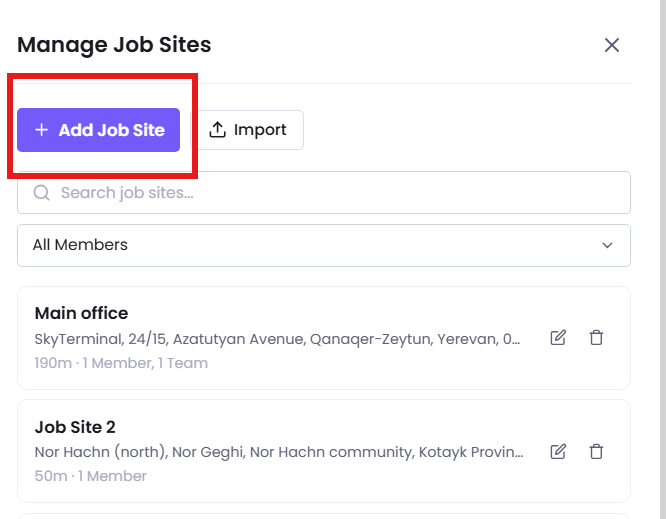Focus the Search job sites field
This screenshot has width=666, height=519.
point(324,192)
